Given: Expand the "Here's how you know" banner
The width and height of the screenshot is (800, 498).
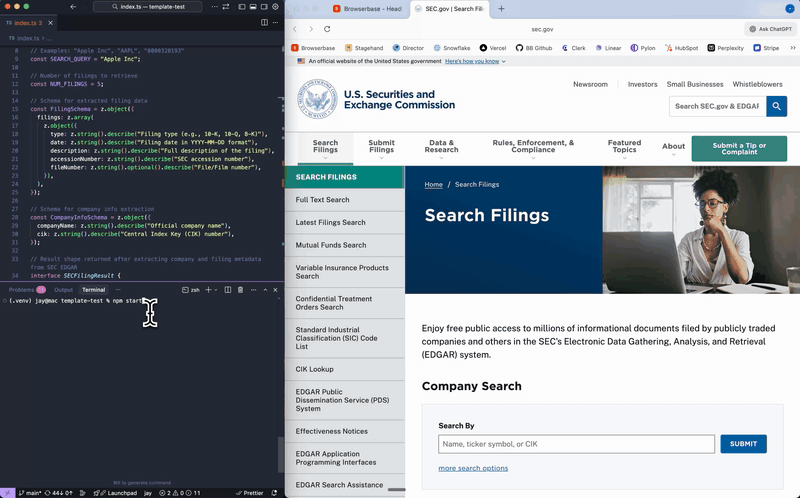Looking at the screenshot, I should click(475, 61).
